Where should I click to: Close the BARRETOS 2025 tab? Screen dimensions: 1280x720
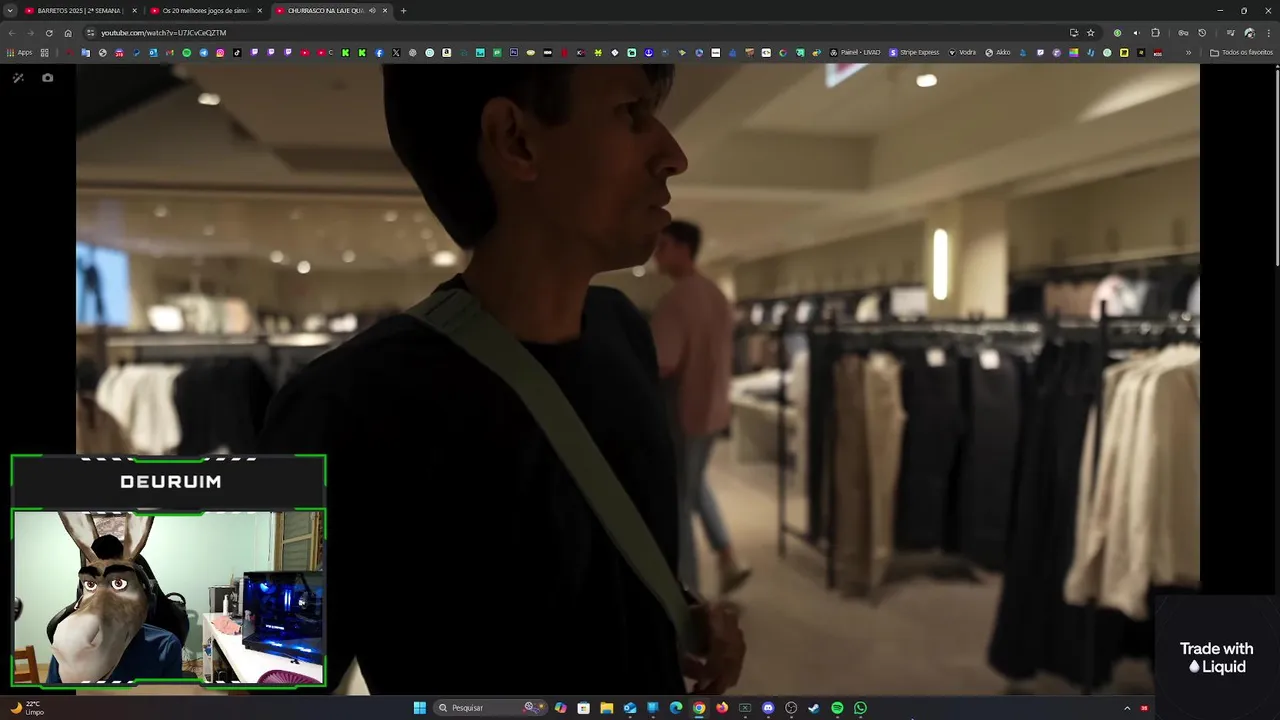134,11
